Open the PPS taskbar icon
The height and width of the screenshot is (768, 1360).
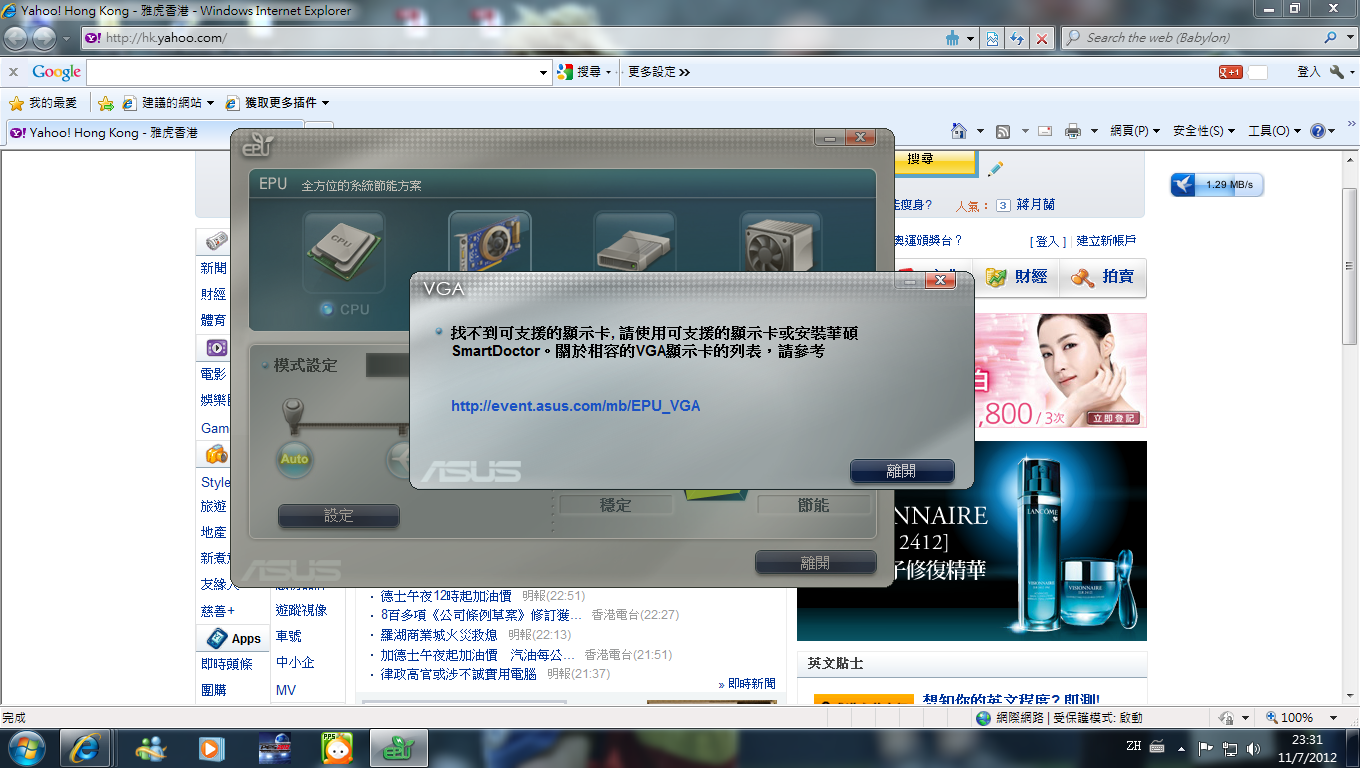click(x=338, y=748)
